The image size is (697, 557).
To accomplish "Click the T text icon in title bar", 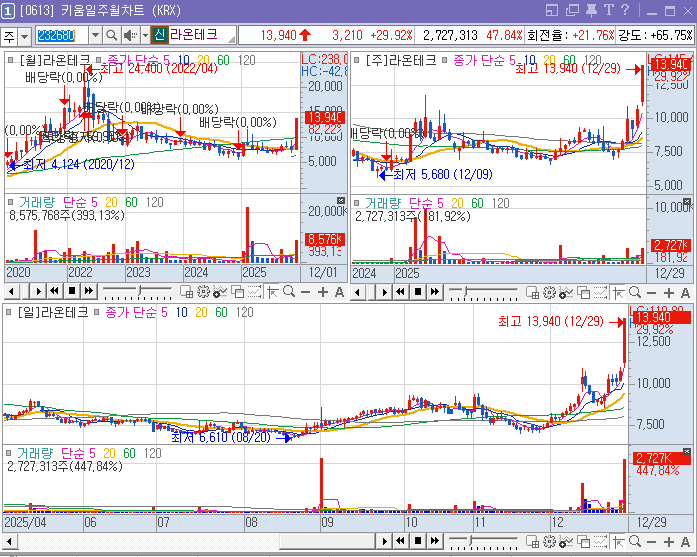I will click(609, 10).
